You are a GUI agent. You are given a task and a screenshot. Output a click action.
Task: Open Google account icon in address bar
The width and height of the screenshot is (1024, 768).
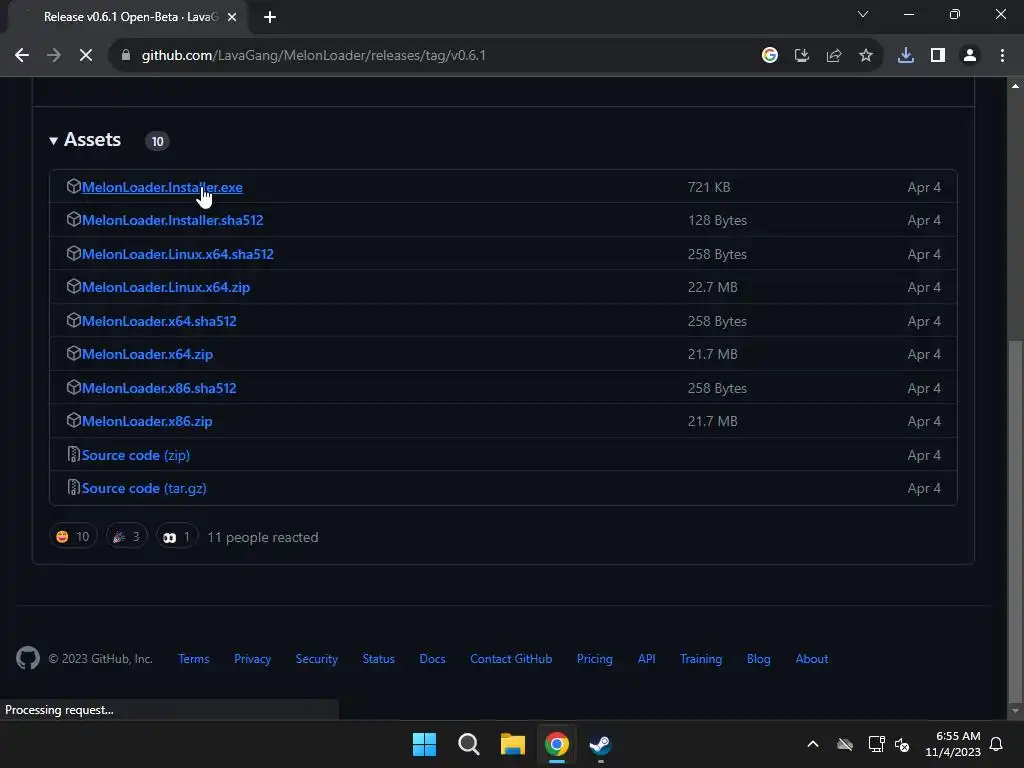[770, 56]
